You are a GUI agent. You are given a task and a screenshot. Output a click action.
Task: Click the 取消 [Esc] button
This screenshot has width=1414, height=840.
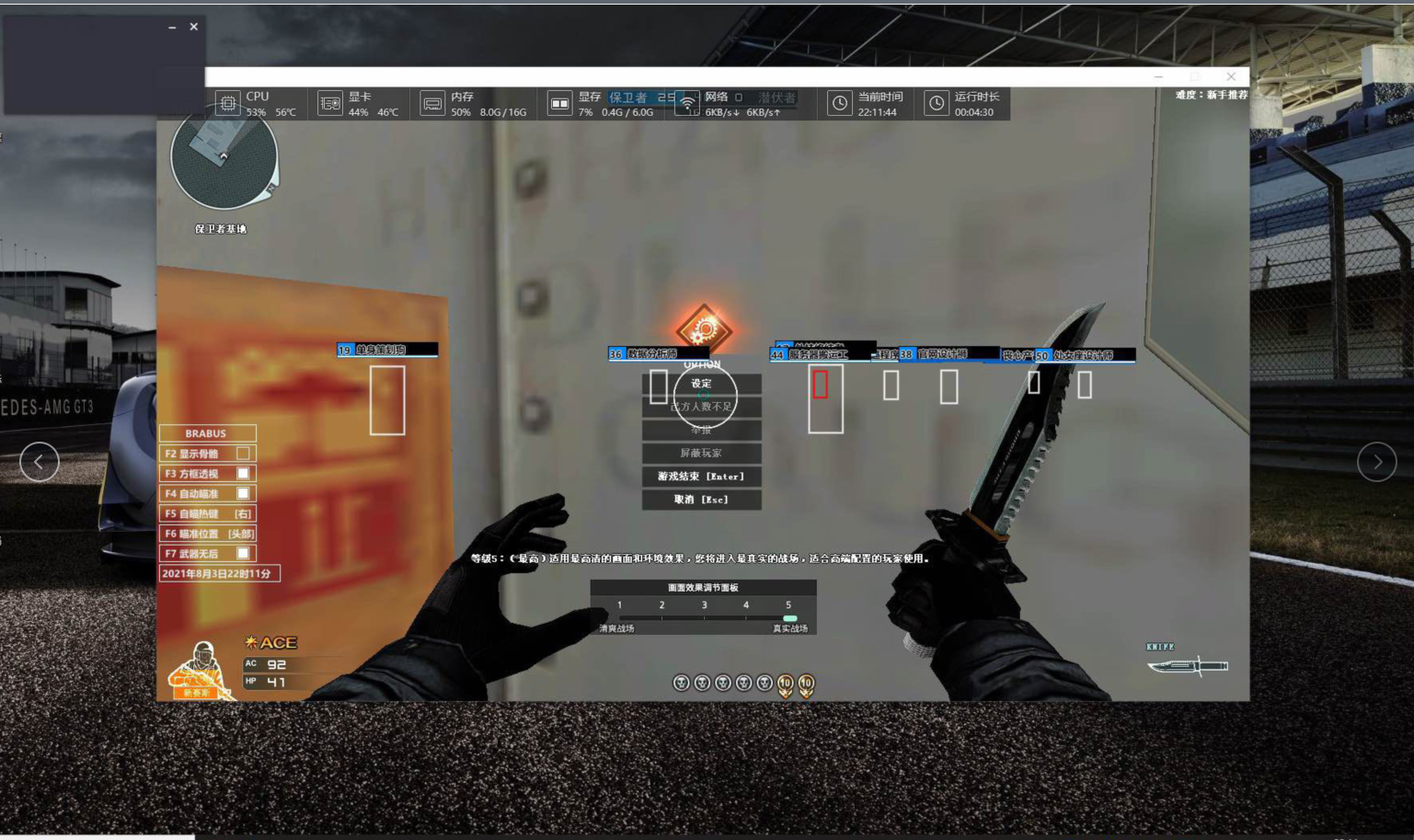click(701, 500)
